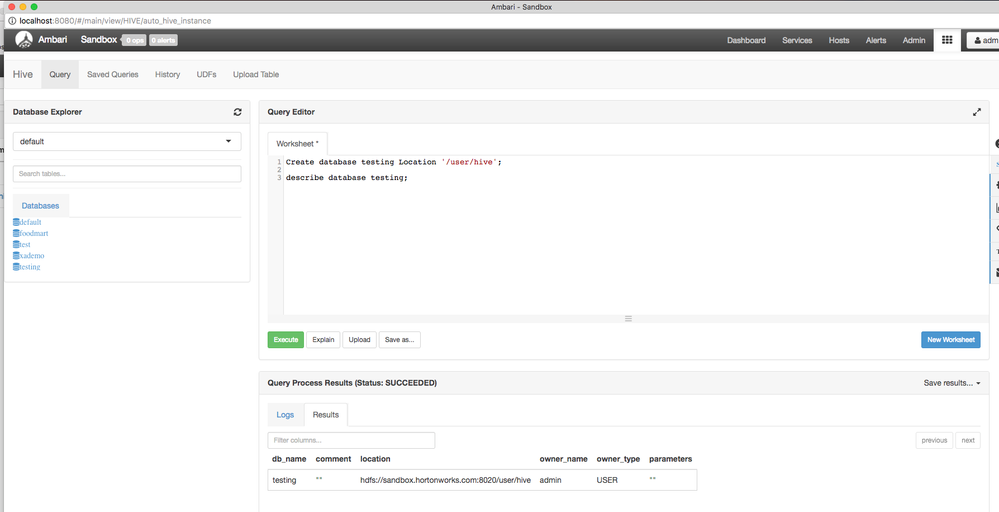Expand Query Editor to full screen
999x512 pixels.
(x=977, y=112)
